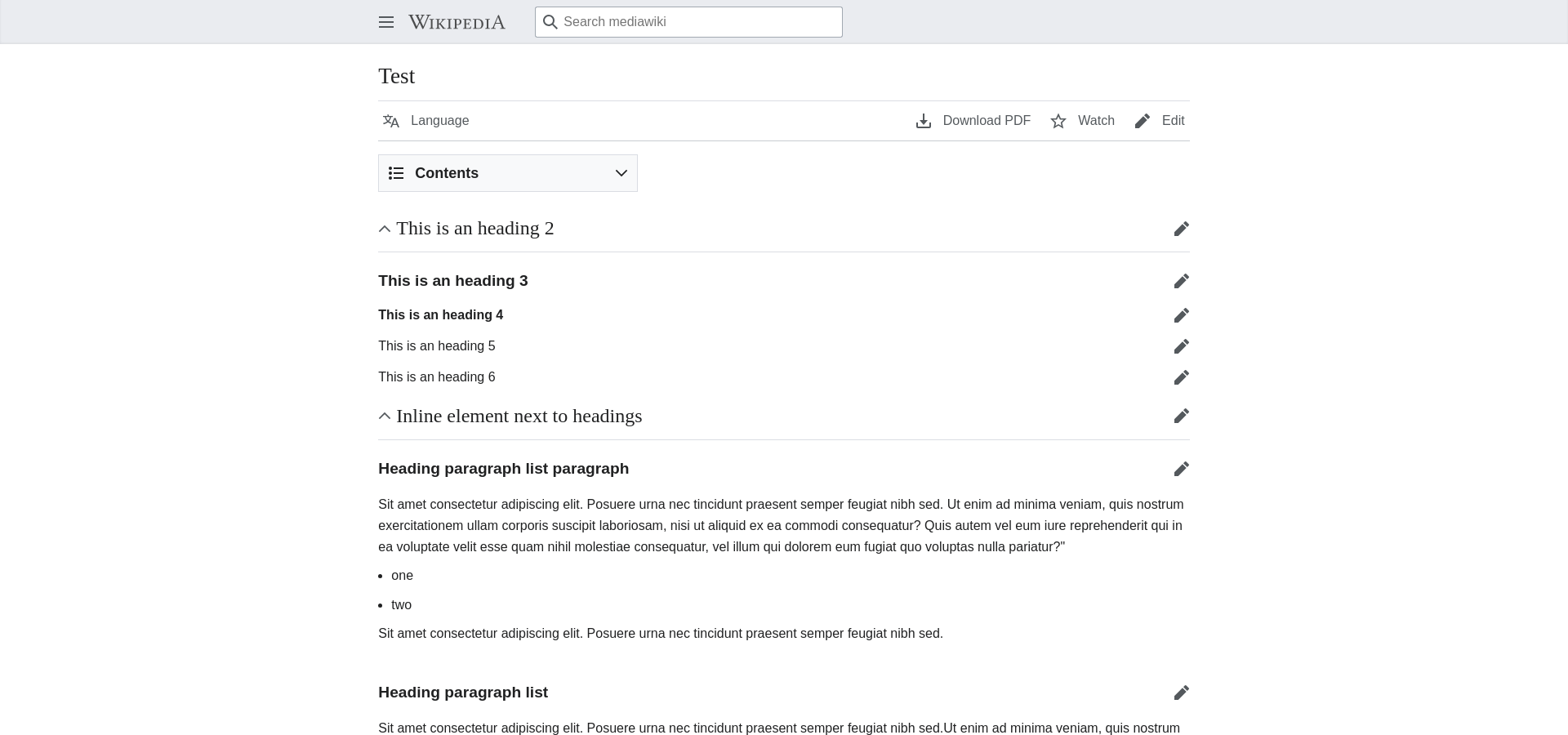Image resolution: width=1568 pixels, height=735 pixels.
Task: Click heading text 'This is an heading 3'
Action: click(453, 281)
